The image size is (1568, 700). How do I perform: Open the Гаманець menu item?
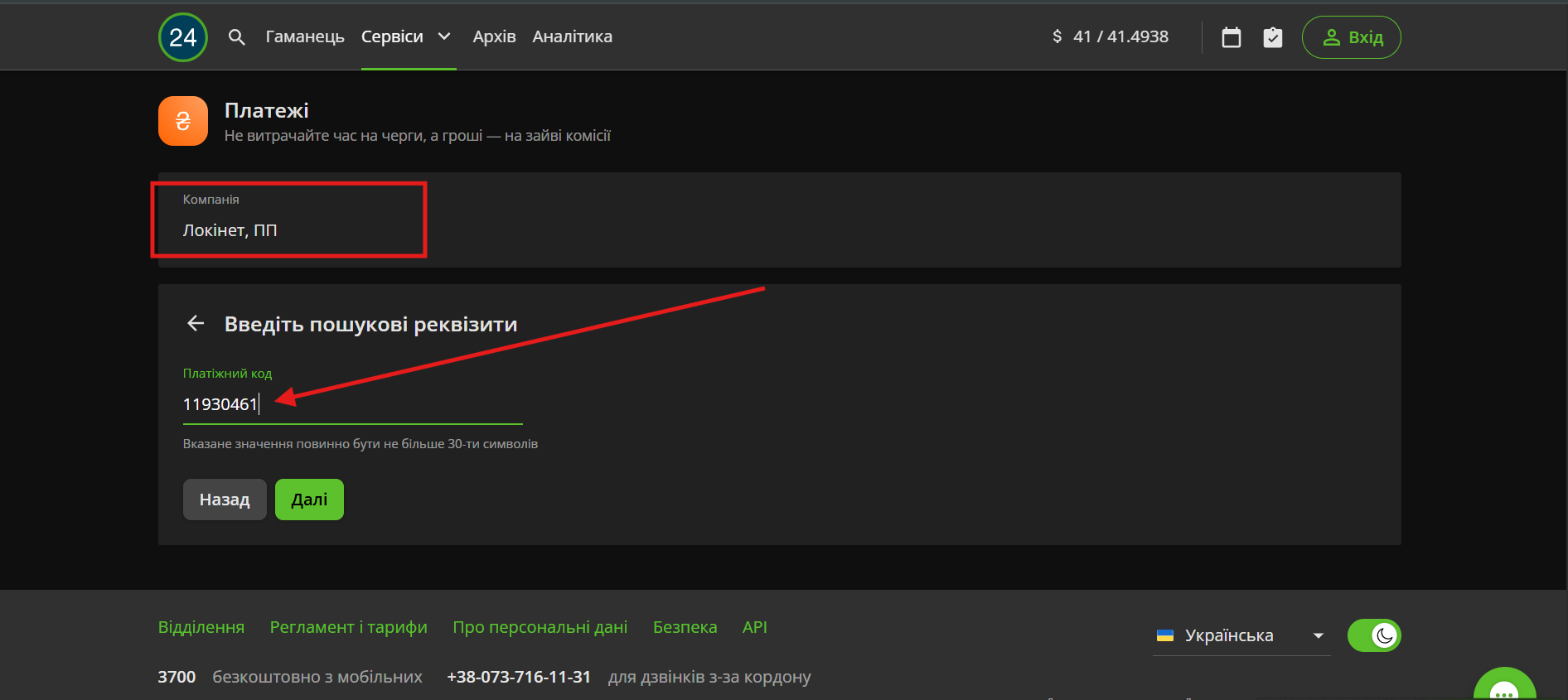[305, 36]
